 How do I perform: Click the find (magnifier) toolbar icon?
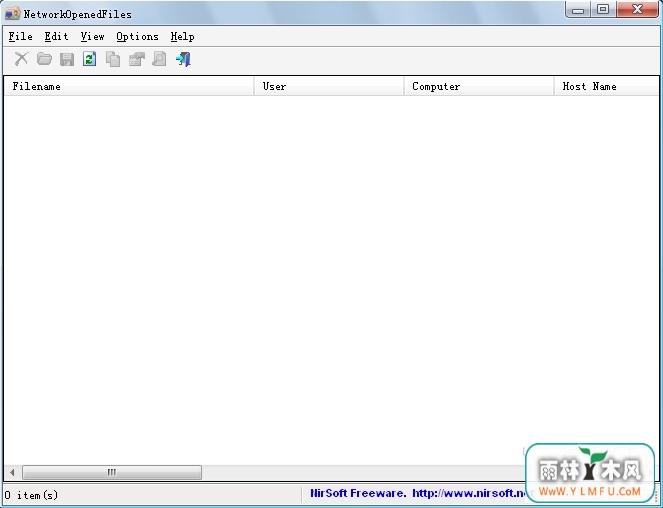(159, 59)
